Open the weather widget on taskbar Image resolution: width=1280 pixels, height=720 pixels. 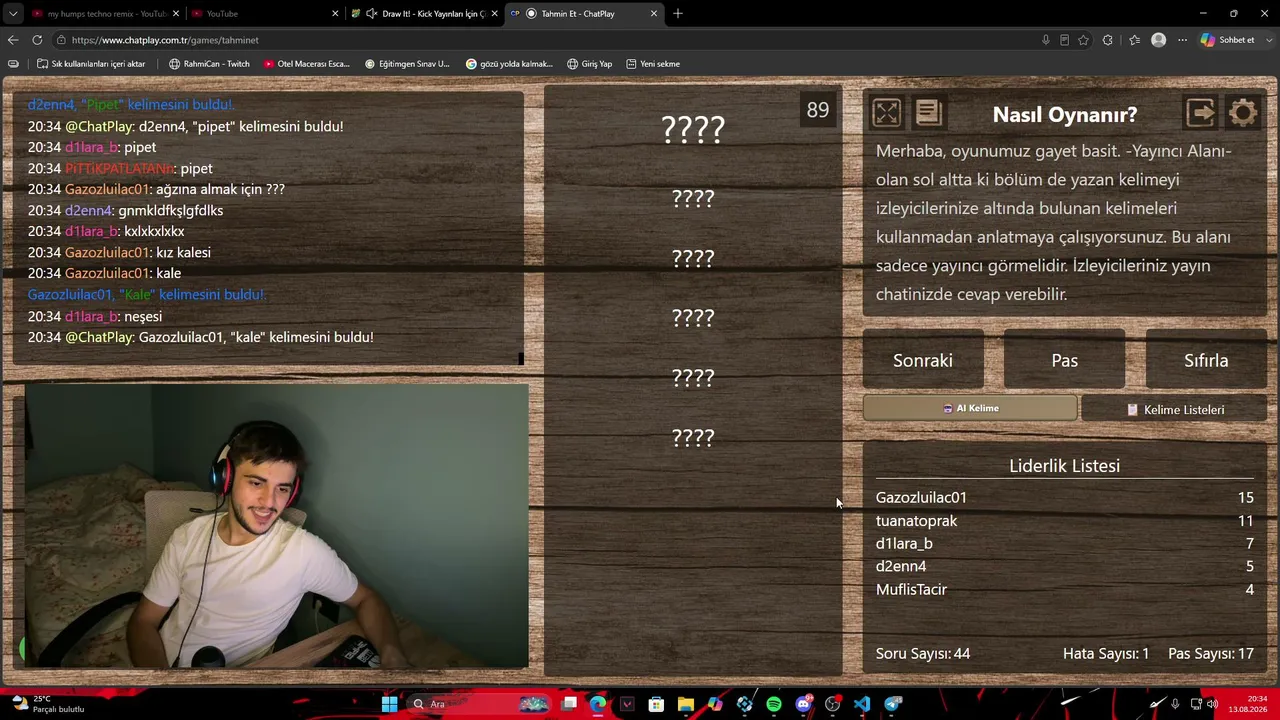click(x=46, y=704)
